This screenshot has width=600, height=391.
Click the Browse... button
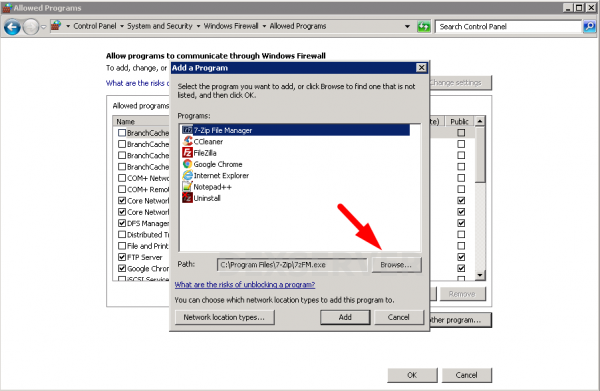pyautogui.click(x=396, y=265)
